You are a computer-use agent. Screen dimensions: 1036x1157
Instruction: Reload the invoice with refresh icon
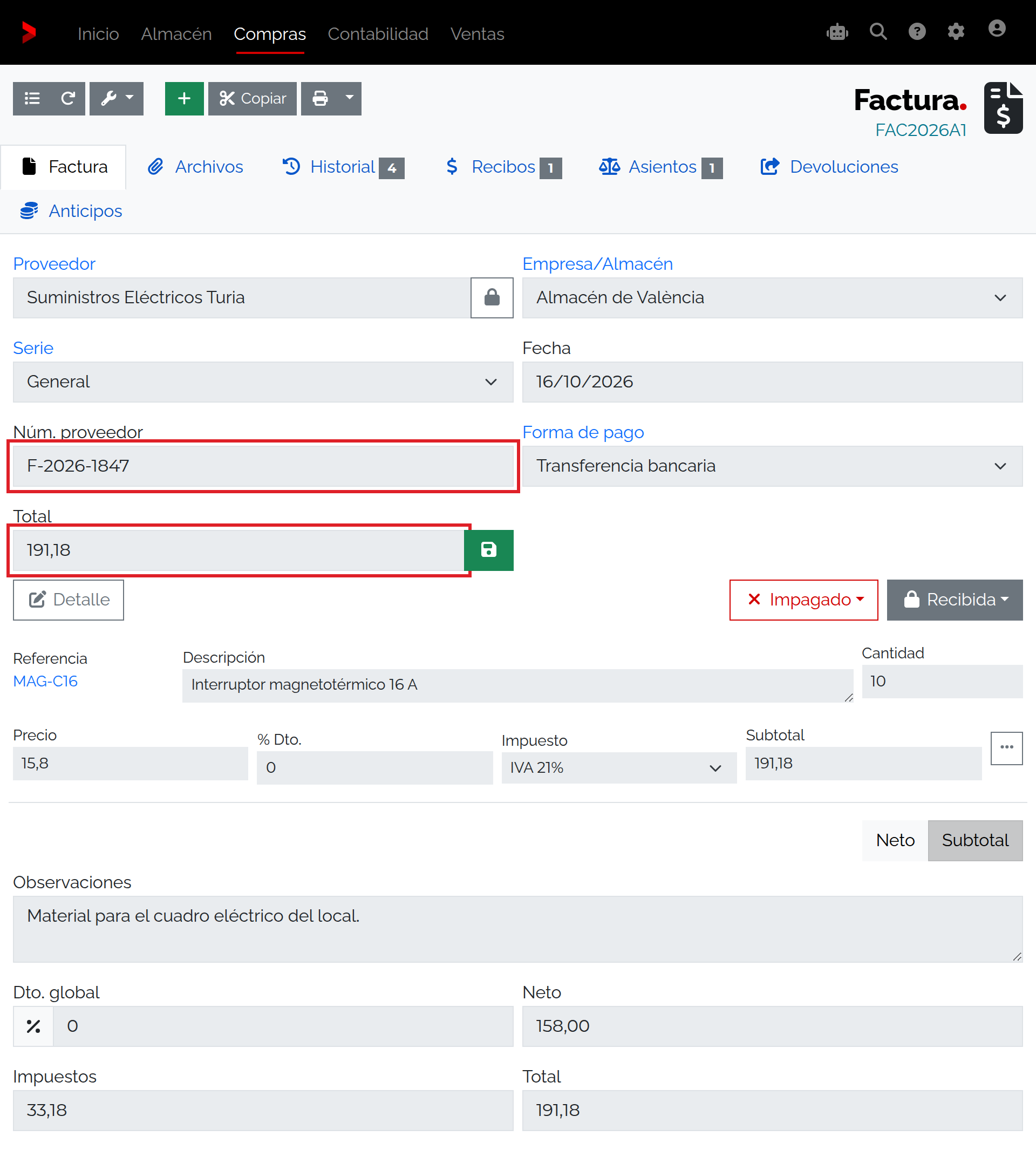[68, 99]
